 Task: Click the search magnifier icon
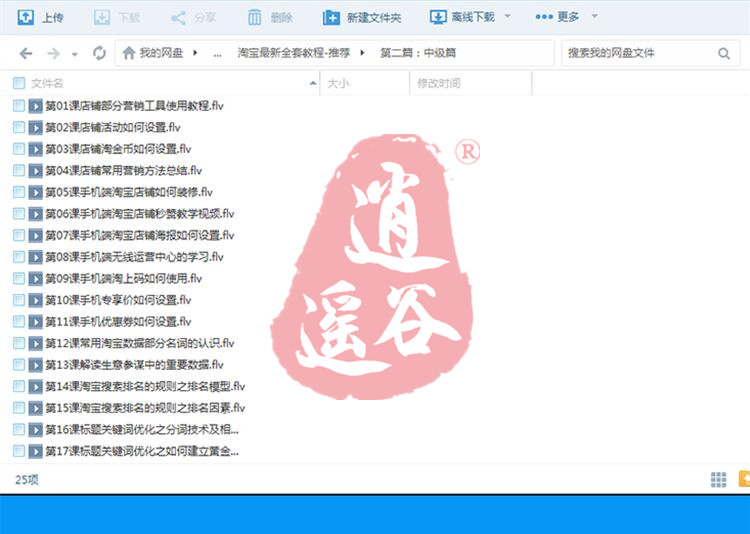tap(724, 54)
